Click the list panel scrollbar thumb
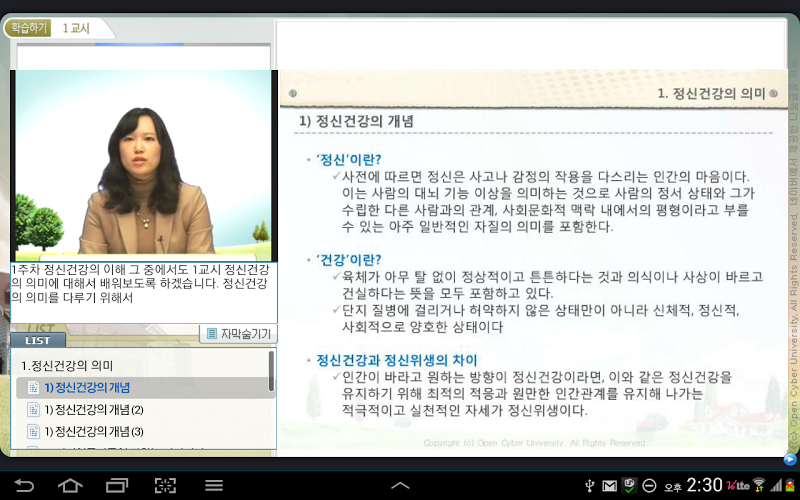 271,371
